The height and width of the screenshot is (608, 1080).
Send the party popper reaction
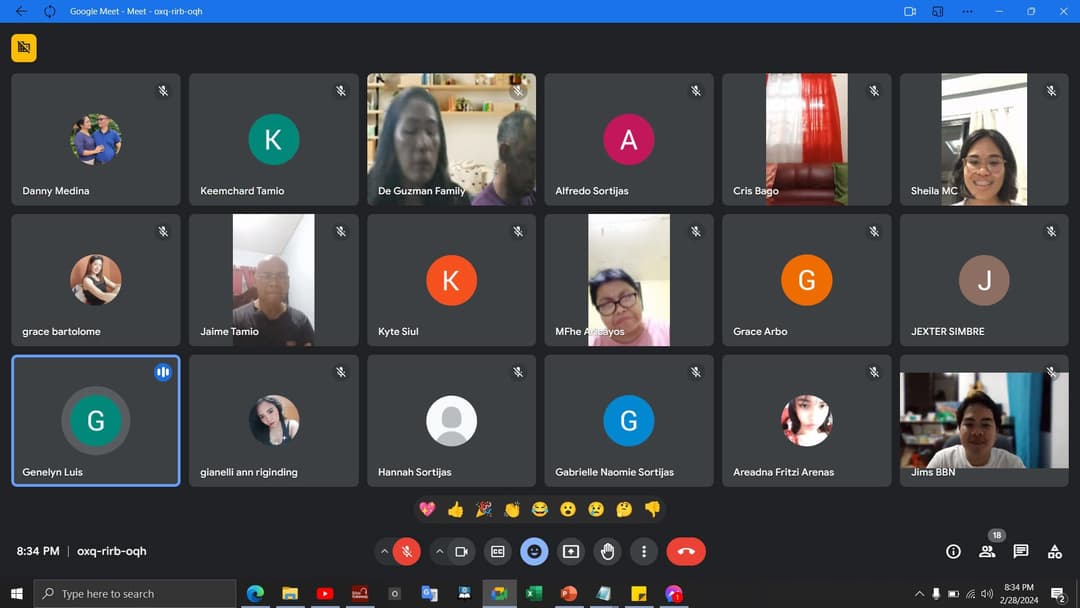(x=484, y=510)
